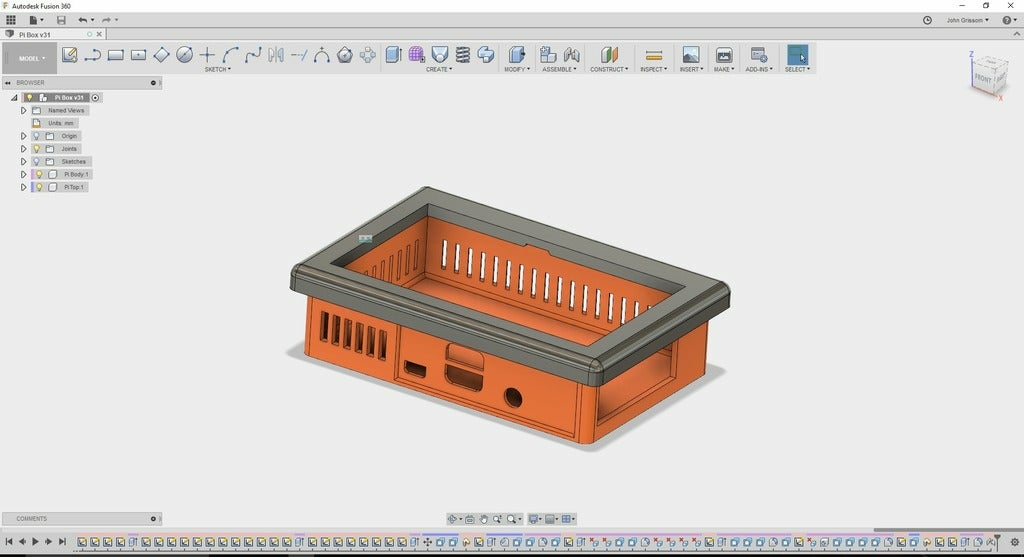
Task: Hide the Joints folder using lightbulb
Action: tap(37, 149)
